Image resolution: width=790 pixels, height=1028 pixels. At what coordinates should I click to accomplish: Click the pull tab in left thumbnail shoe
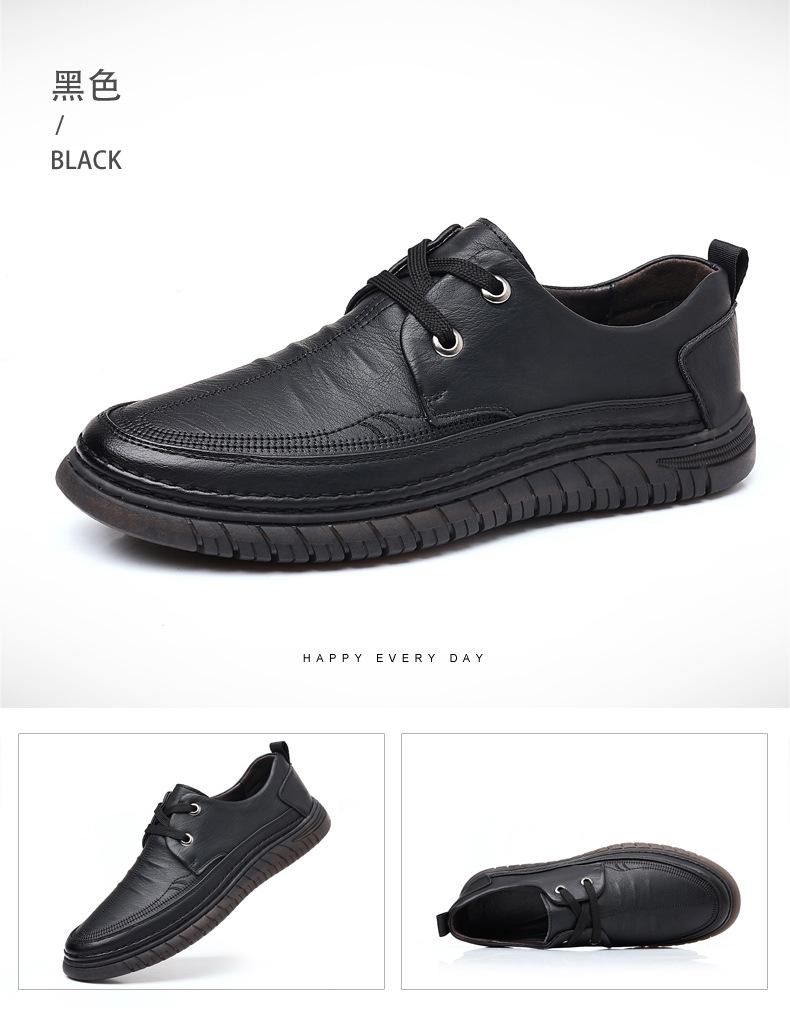(280, 752)
